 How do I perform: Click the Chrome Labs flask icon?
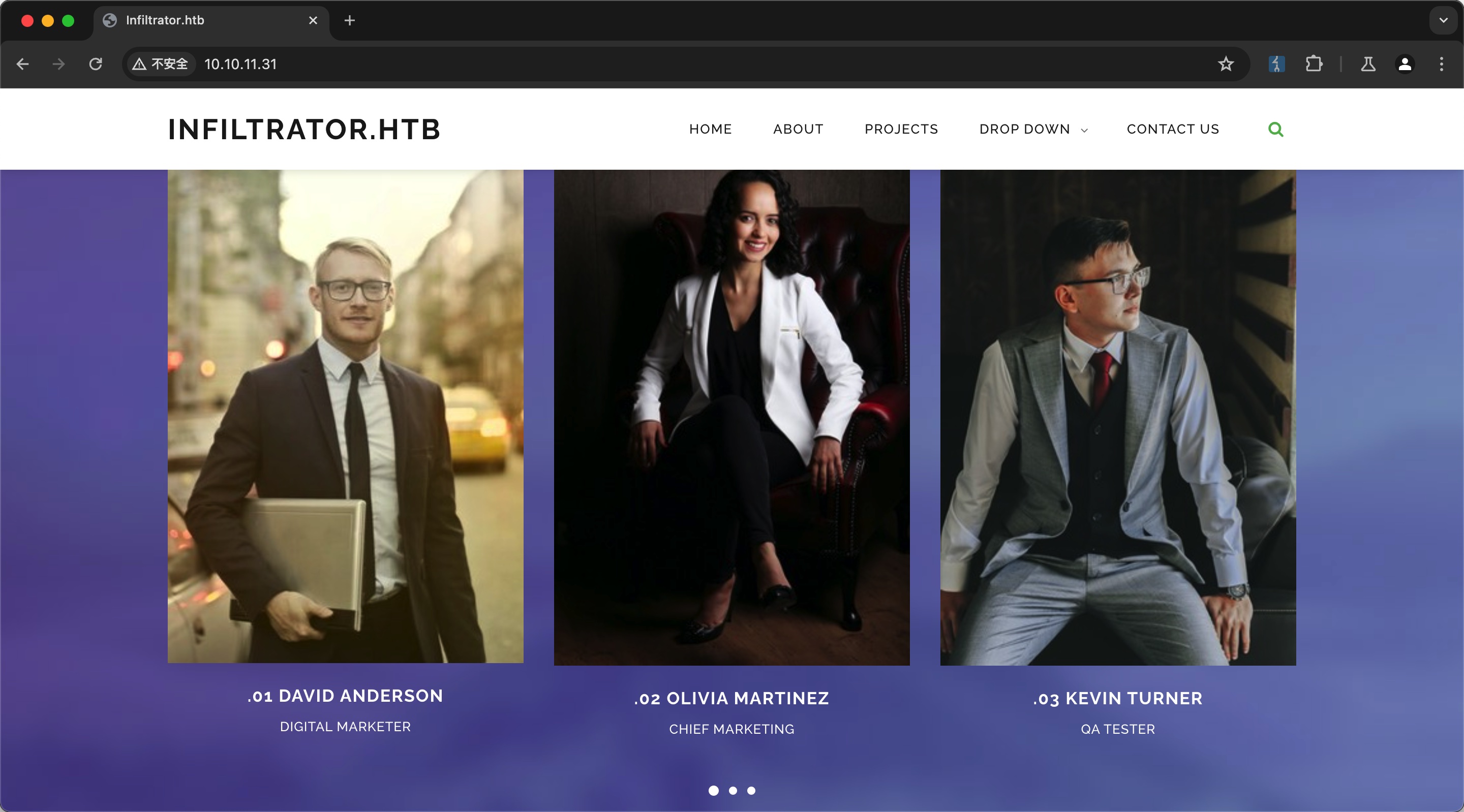click(1368, 64)
